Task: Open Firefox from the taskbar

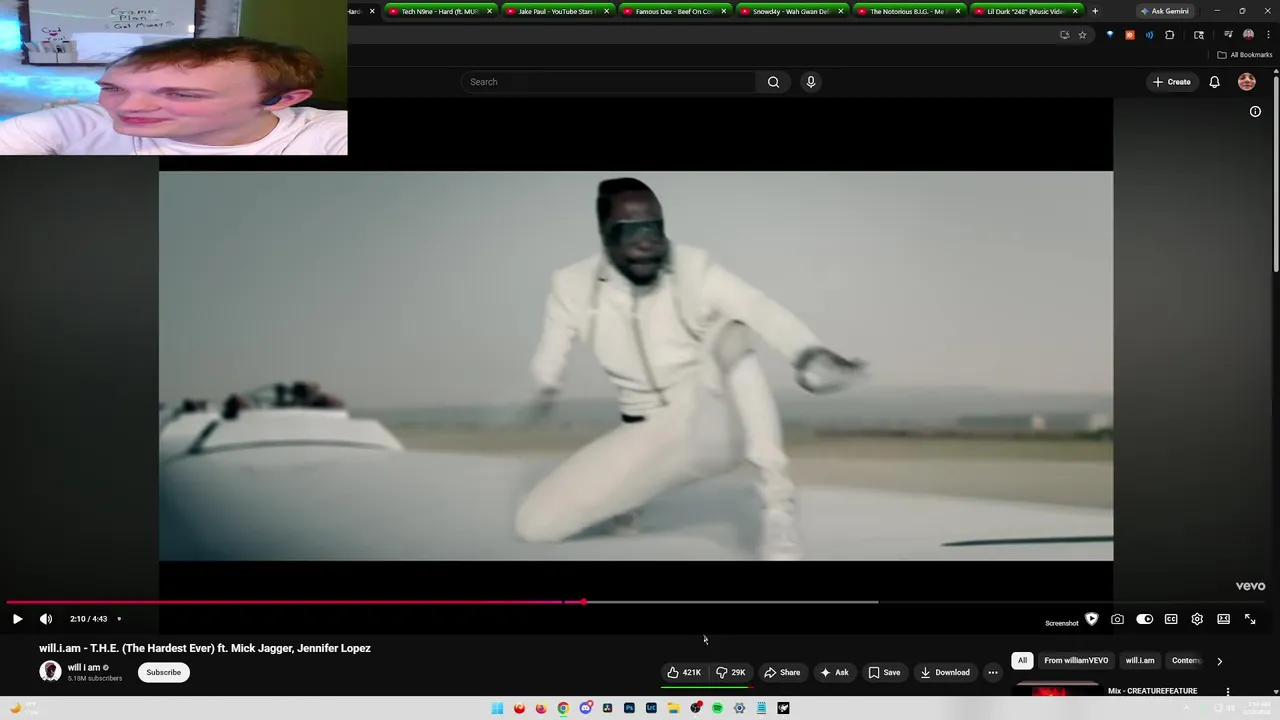Action: point(541,708)
